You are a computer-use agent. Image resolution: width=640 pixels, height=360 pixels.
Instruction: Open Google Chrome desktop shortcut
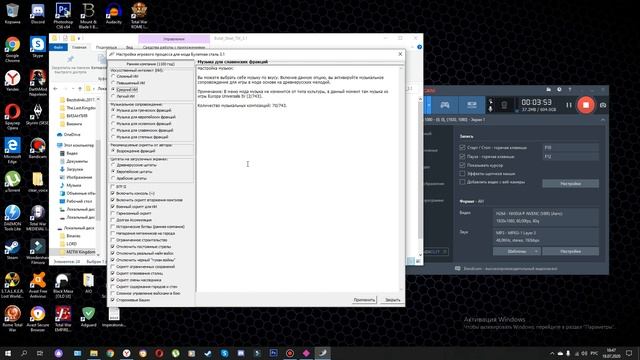(12, 49)
